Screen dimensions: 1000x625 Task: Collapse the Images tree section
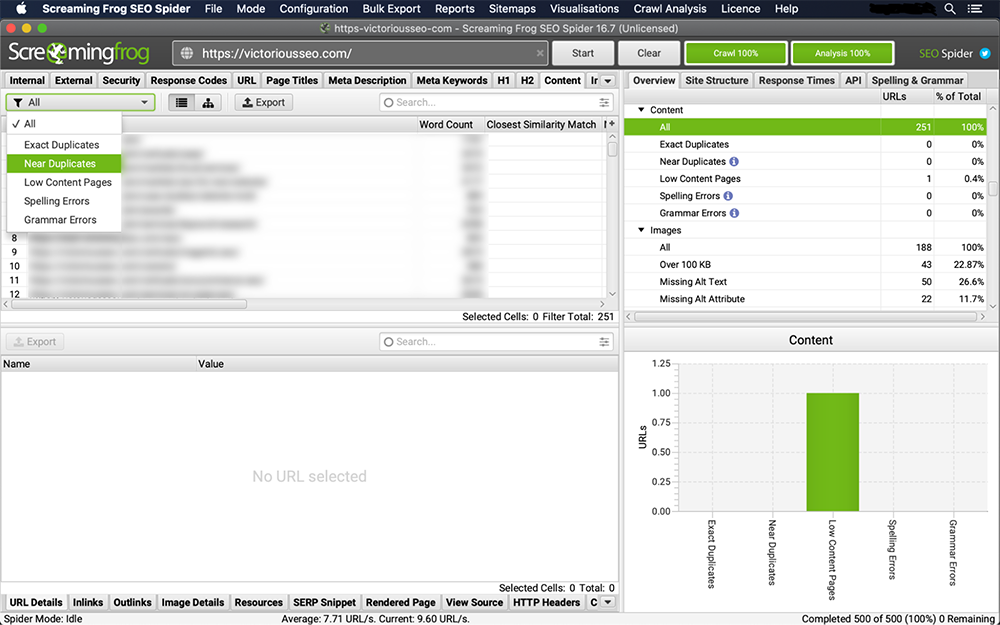point(641,230)
